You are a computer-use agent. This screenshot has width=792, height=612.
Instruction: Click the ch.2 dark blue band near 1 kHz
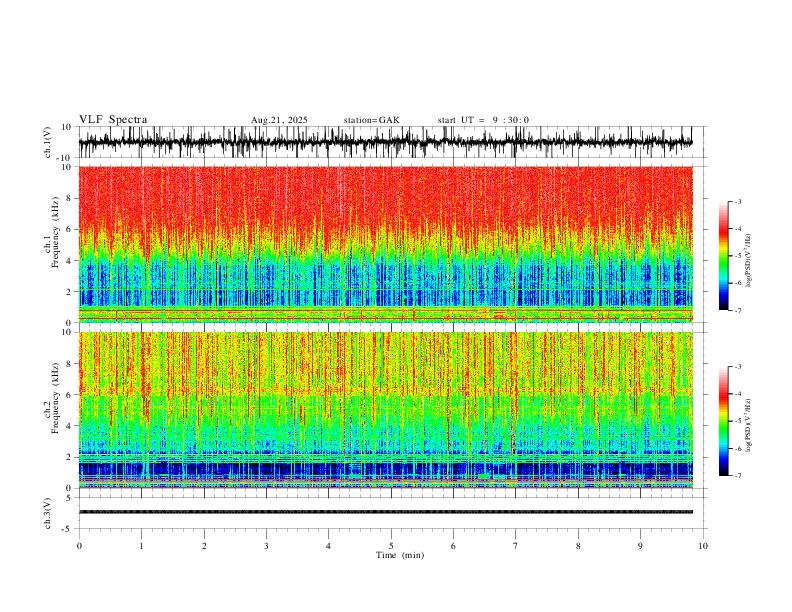pos(385,469)
